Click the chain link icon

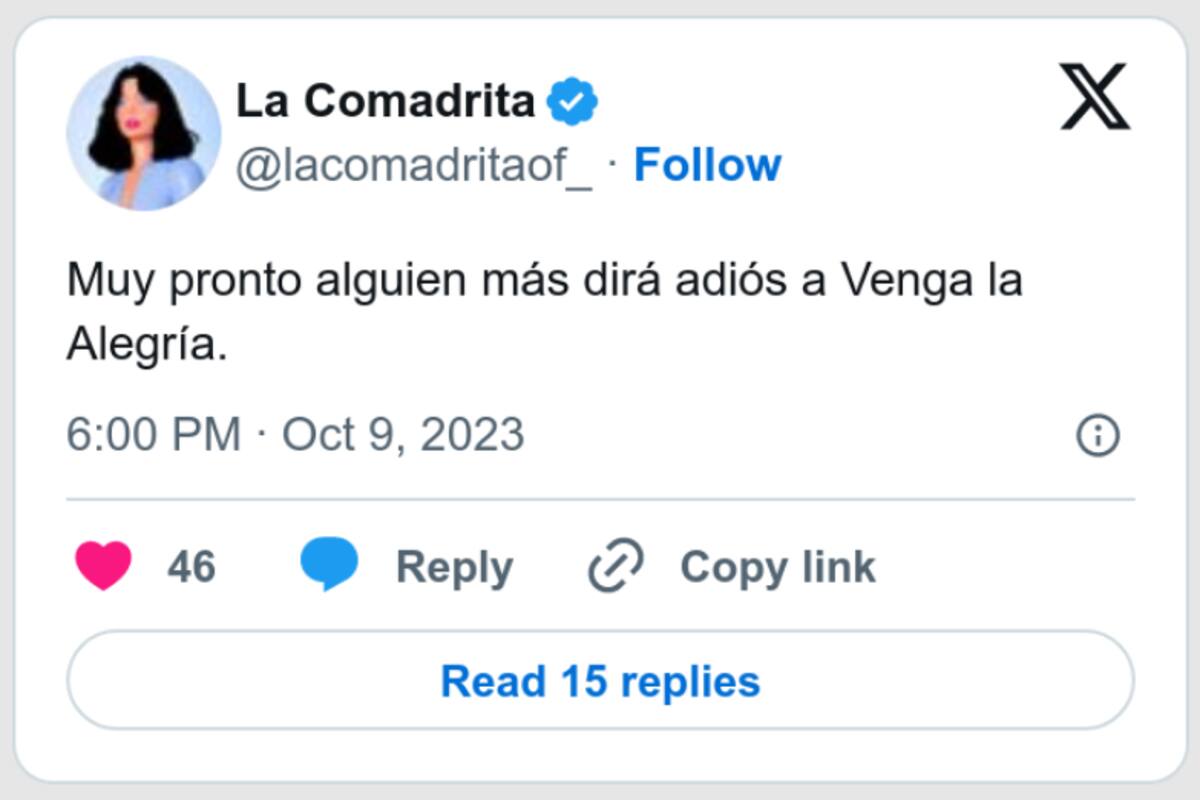(x=616, y=567)
